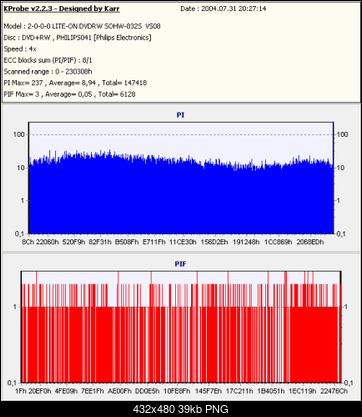Click the PIF x-axis label '22476Ch'
The height and width of the screenshot is (417, 362).
[x=333, y=391]
